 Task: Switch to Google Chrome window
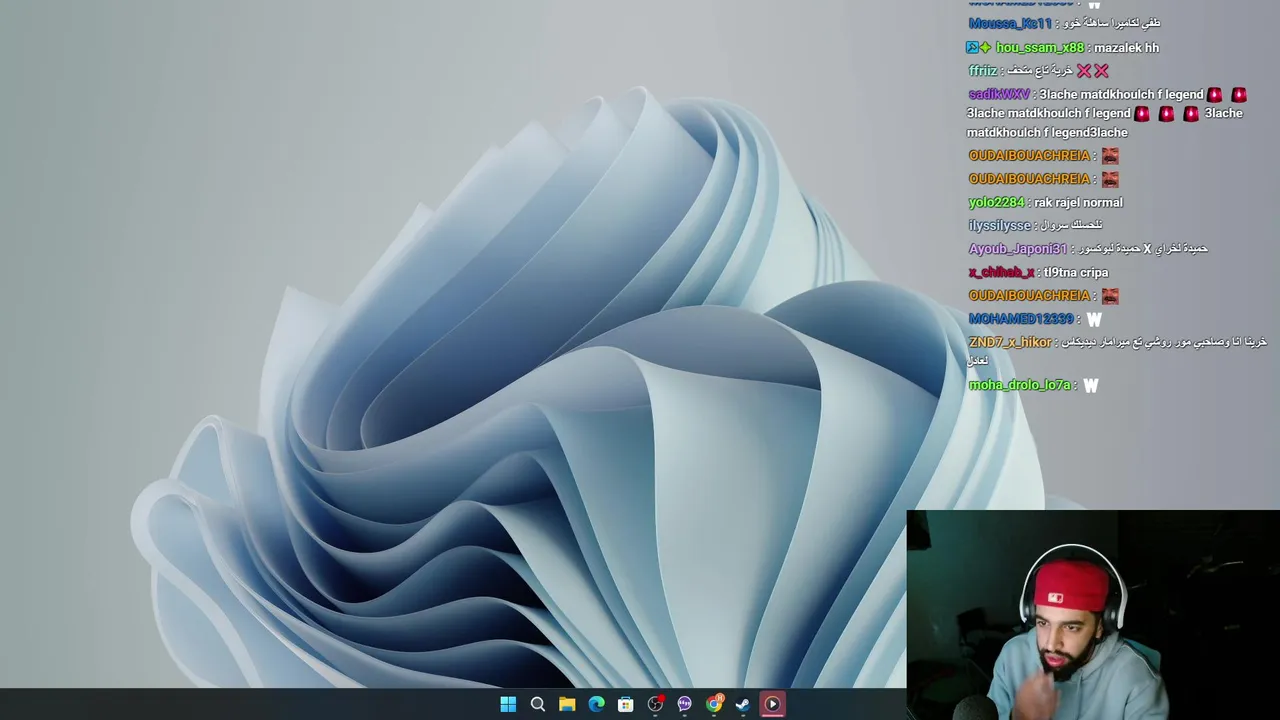714,704
